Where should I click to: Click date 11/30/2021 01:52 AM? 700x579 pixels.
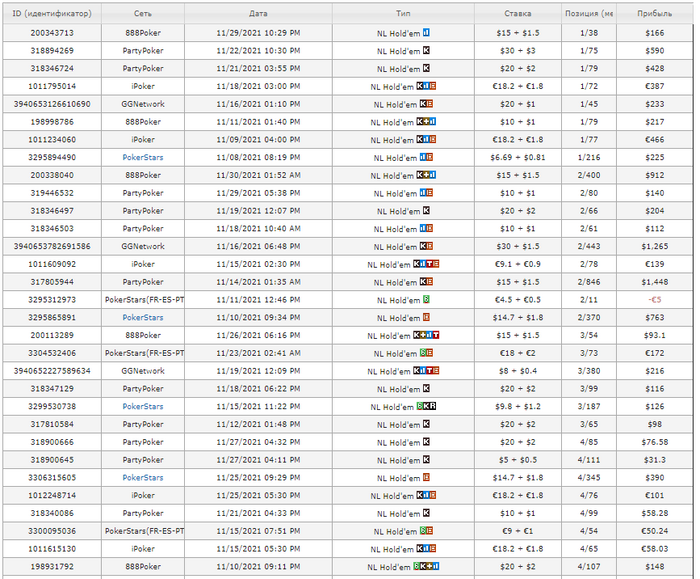tap(258, 175)
